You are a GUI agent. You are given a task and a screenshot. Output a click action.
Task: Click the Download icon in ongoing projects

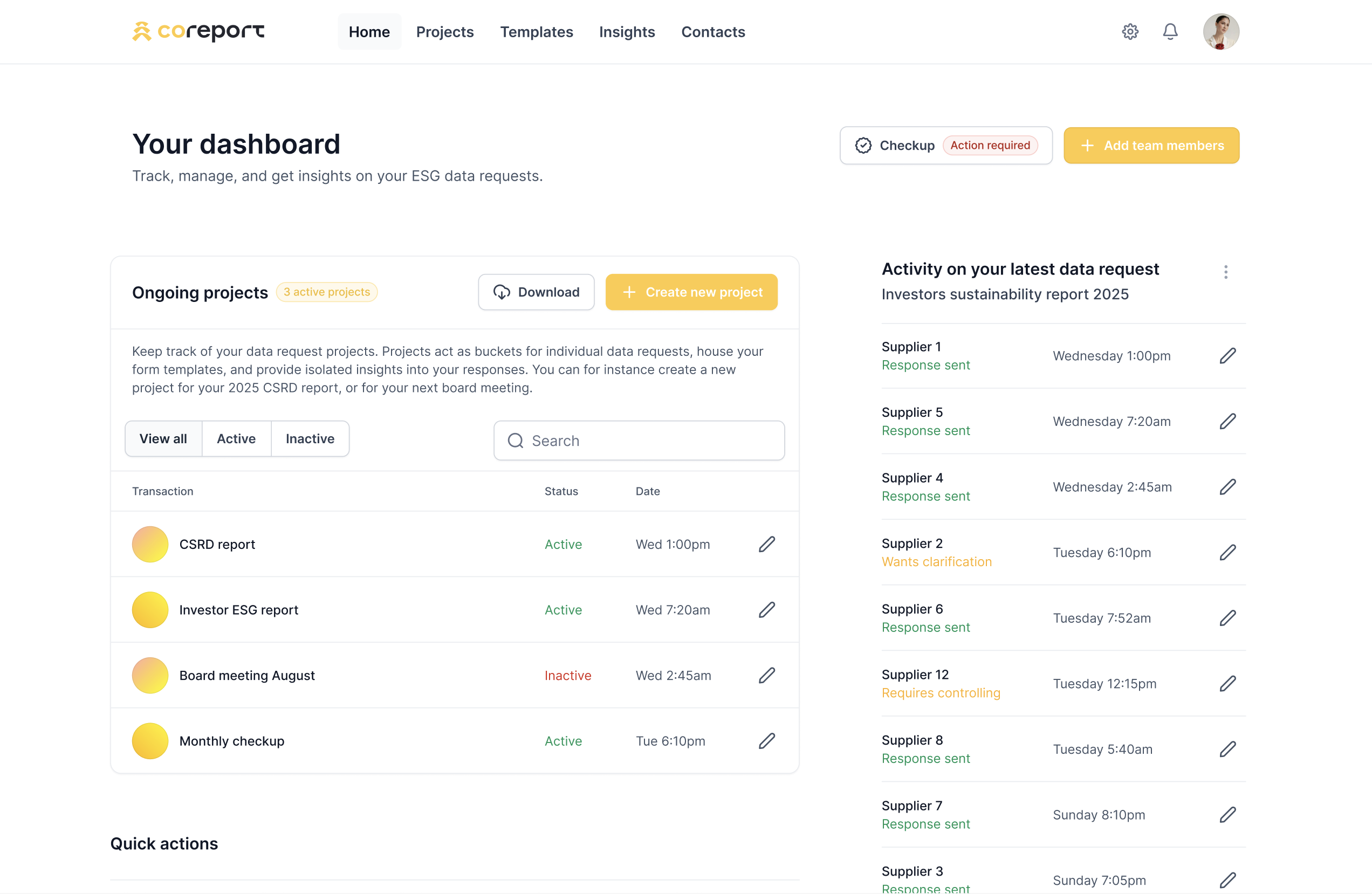coord(501,292)
